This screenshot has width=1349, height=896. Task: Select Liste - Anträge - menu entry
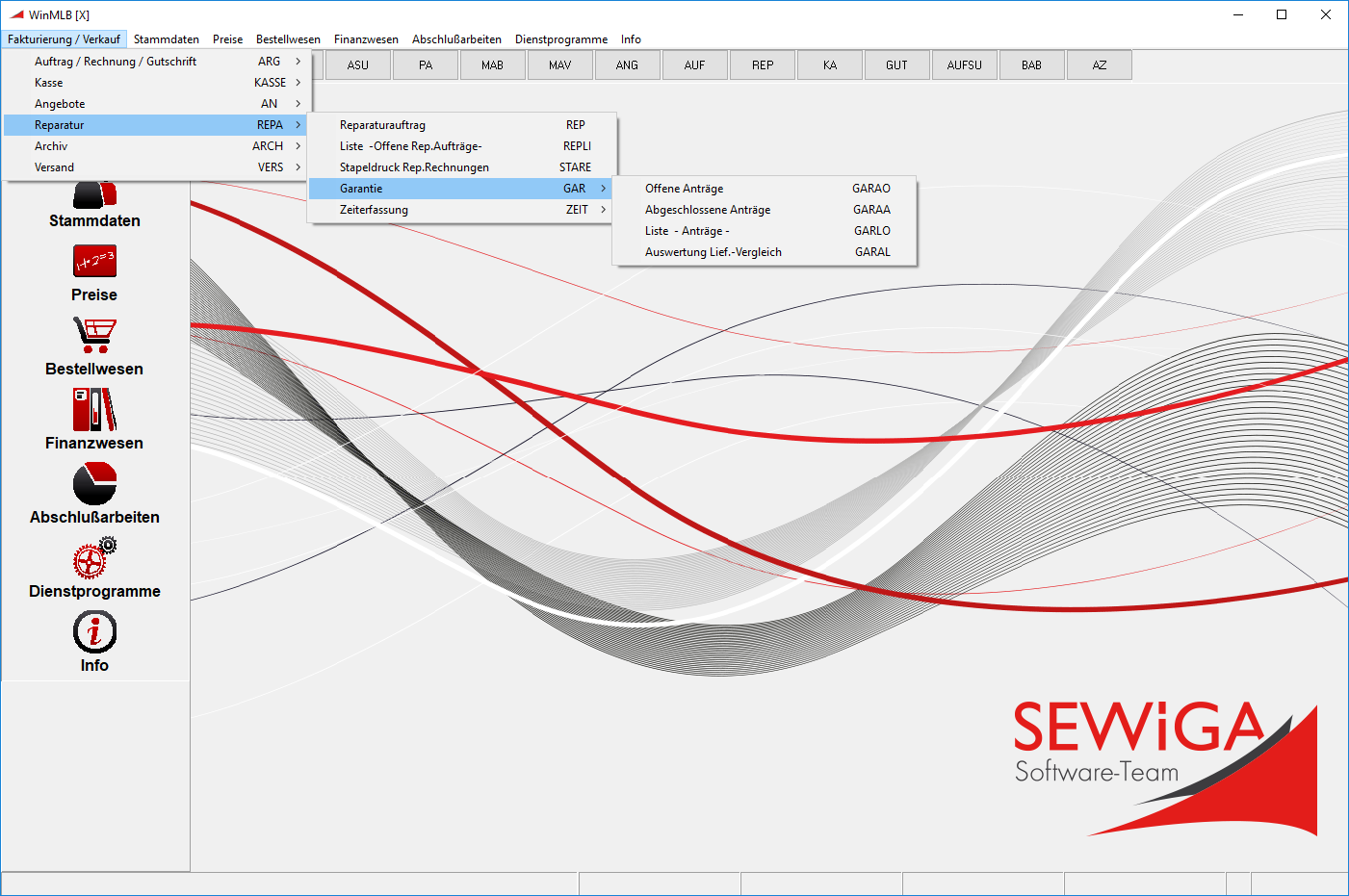pos(765,231)
